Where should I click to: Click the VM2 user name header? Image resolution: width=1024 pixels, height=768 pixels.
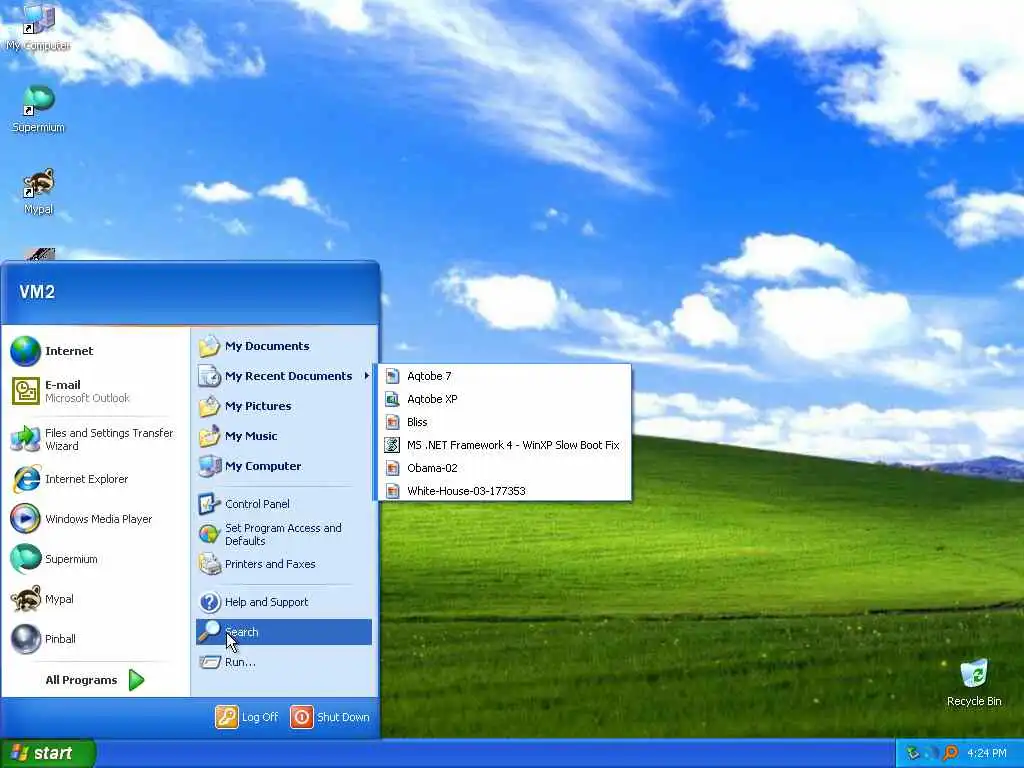click(x=37, y=292)
